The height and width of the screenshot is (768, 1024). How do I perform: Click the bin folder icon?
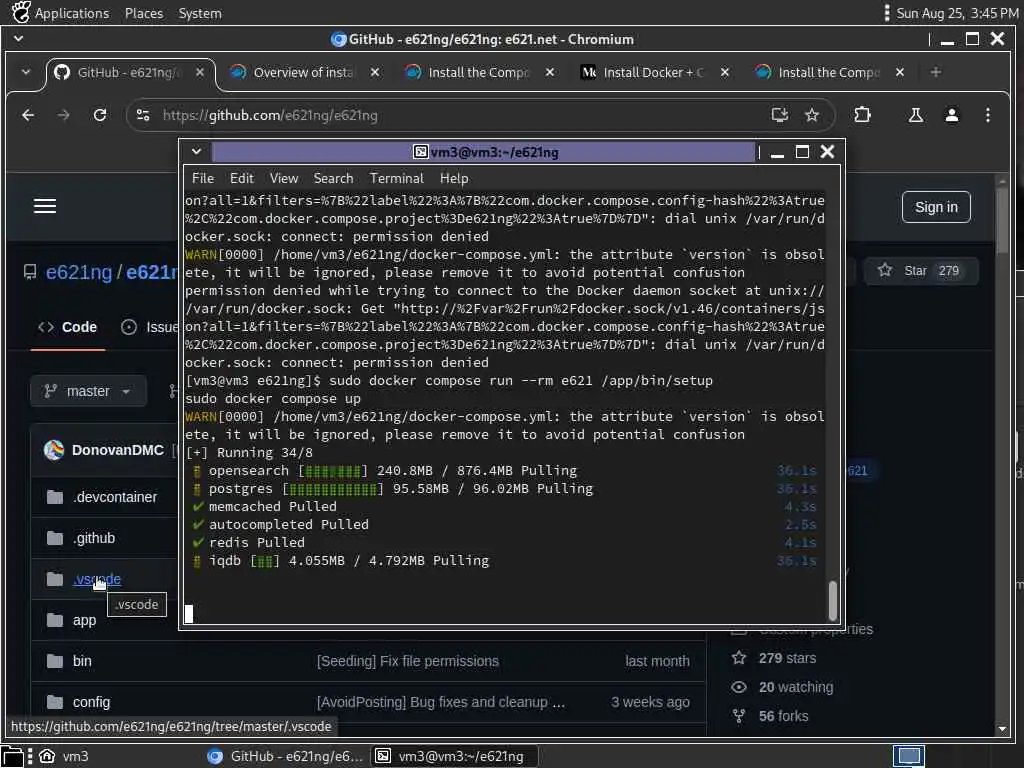coord(55,662)
